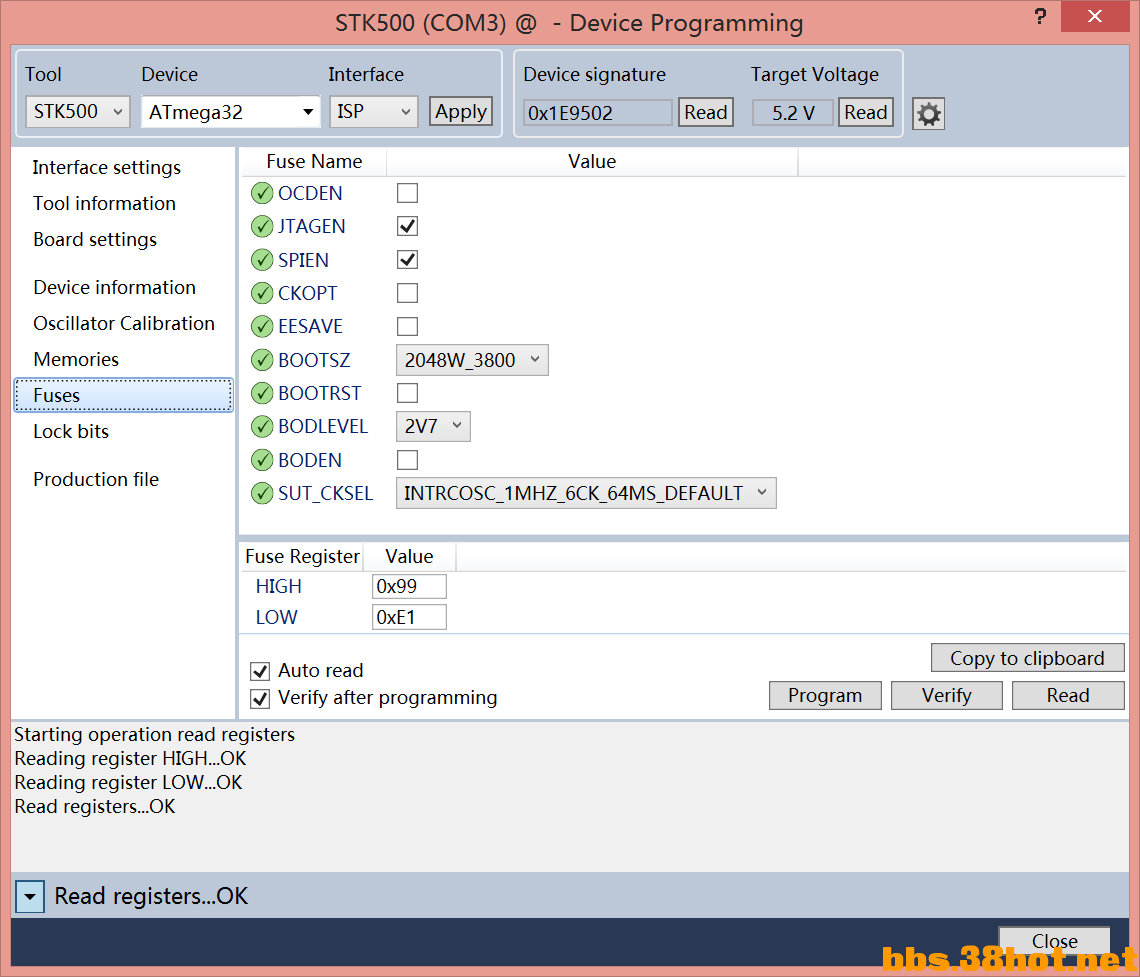The height and width of the screenshot is (977, 1140).
Task: Click the Fuse Name column header
Action: pos(314,162)
